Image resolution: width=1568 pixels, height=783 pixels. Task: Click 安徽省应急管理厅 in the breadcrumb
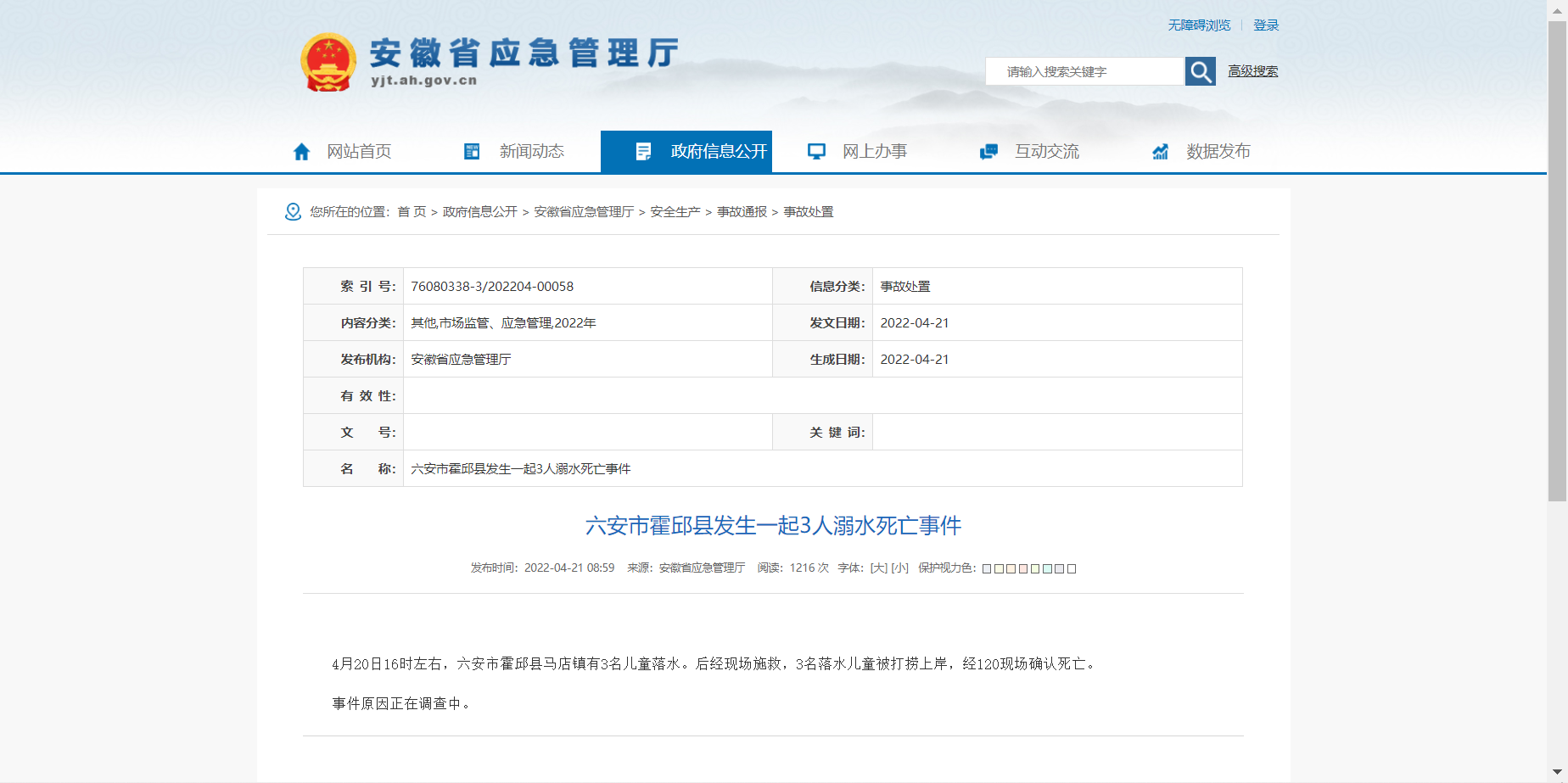click(584, 212)
